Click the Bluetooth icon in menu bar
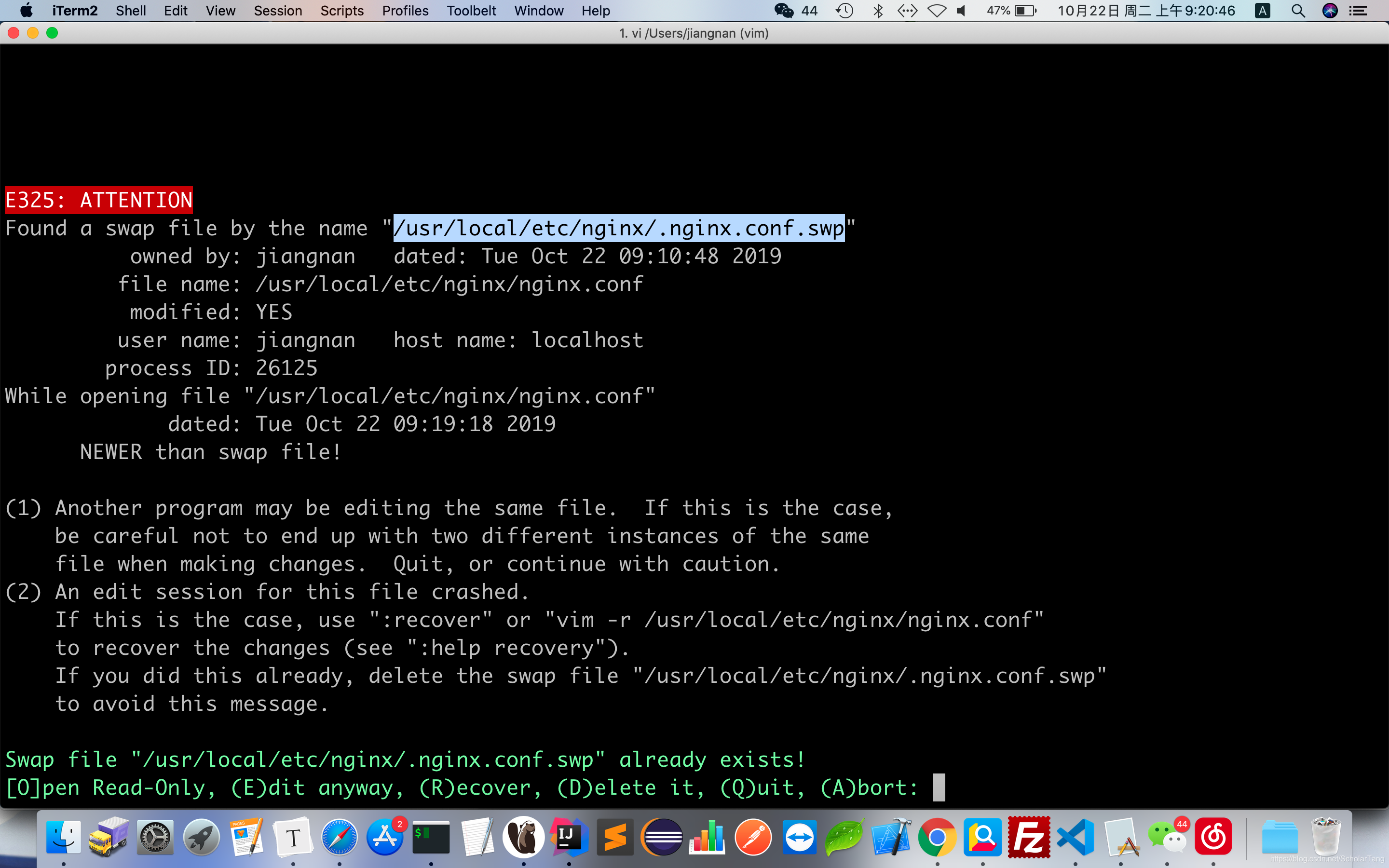1389x868 pixels. coord(877,11)
